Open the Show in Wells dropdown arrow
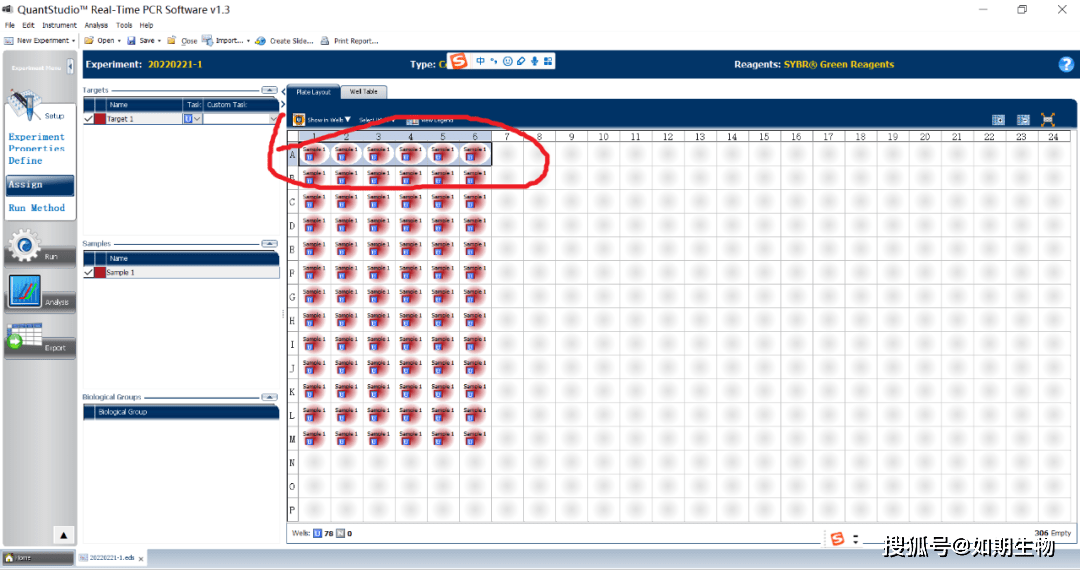 tap(348, 120)
